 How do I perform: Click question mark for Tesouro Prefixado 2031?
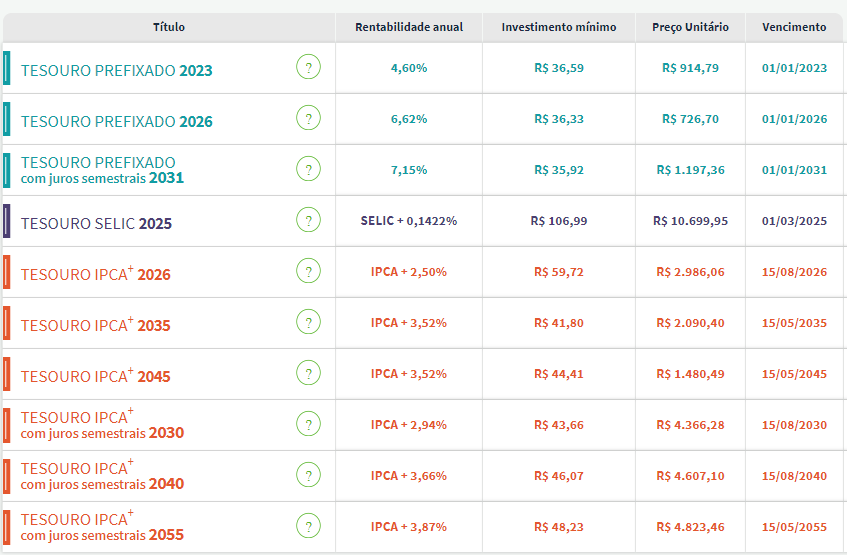308,170
